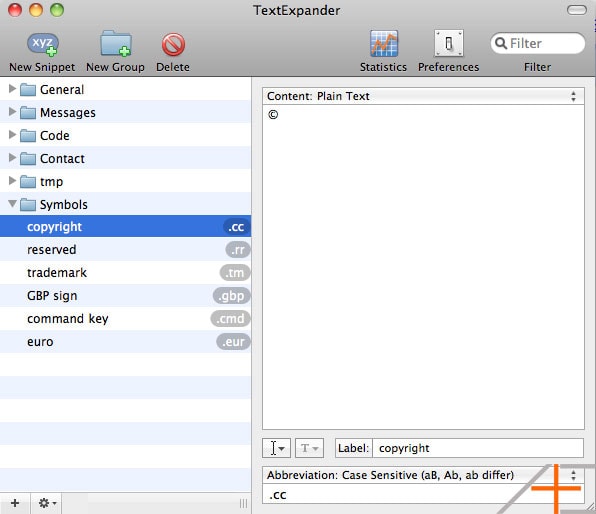Click the toolbar toggle pill button in title bar

point(577,10)
